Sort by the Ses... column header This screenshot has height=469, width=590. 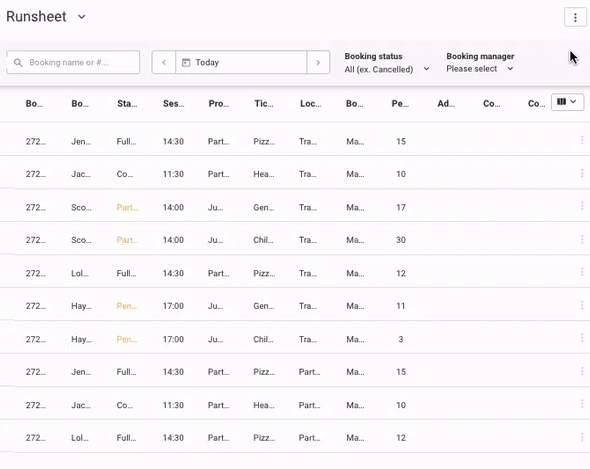pyautogui.click(x=173, y=104)
